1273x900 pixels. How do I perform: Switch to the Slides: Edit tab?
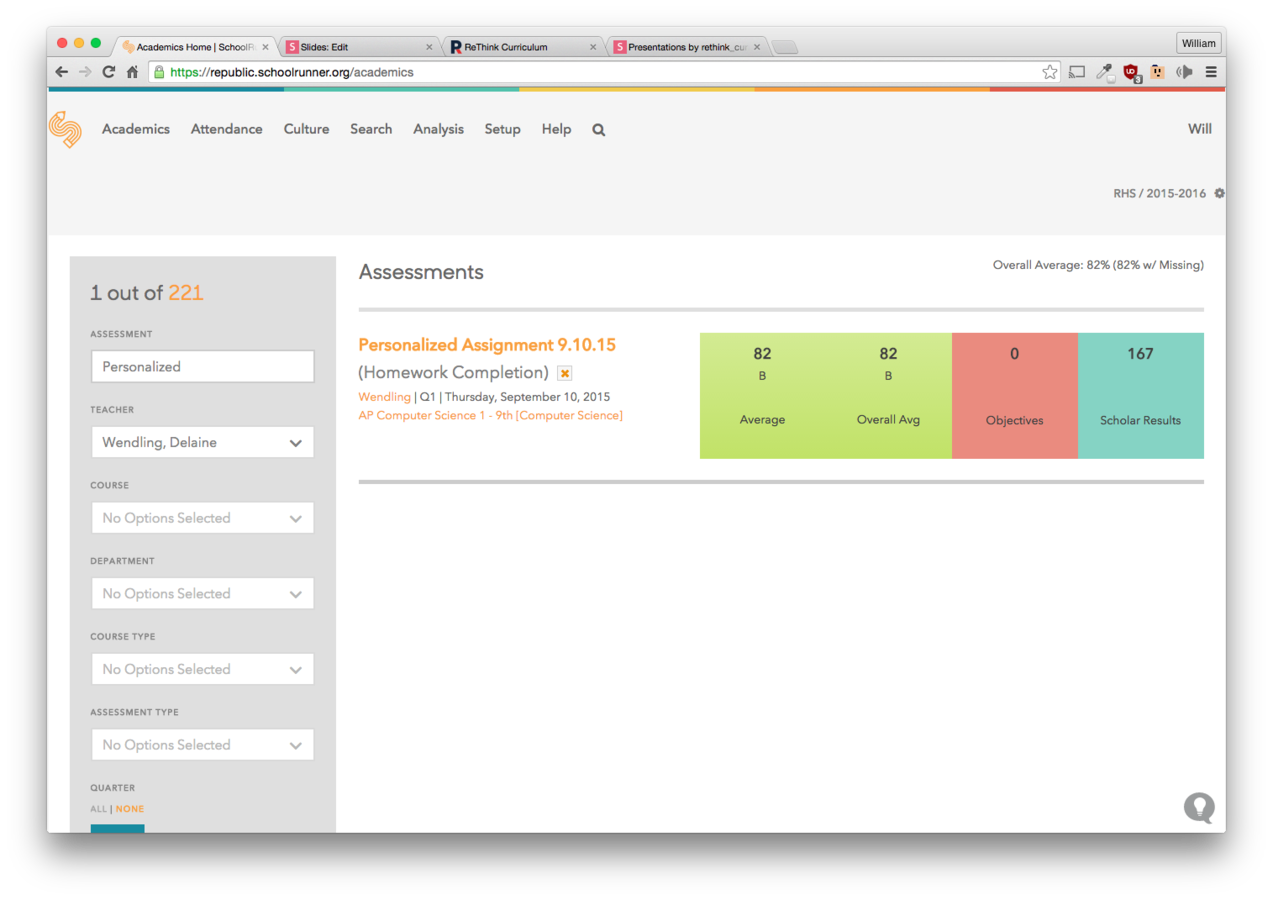tap(360, 47)
